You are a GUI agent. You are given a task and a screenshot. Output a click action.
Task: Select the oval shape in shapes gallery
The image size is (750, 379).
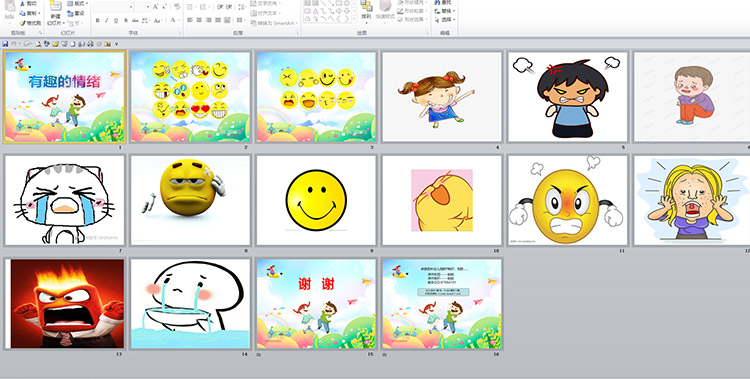click(x=347, y=3)
